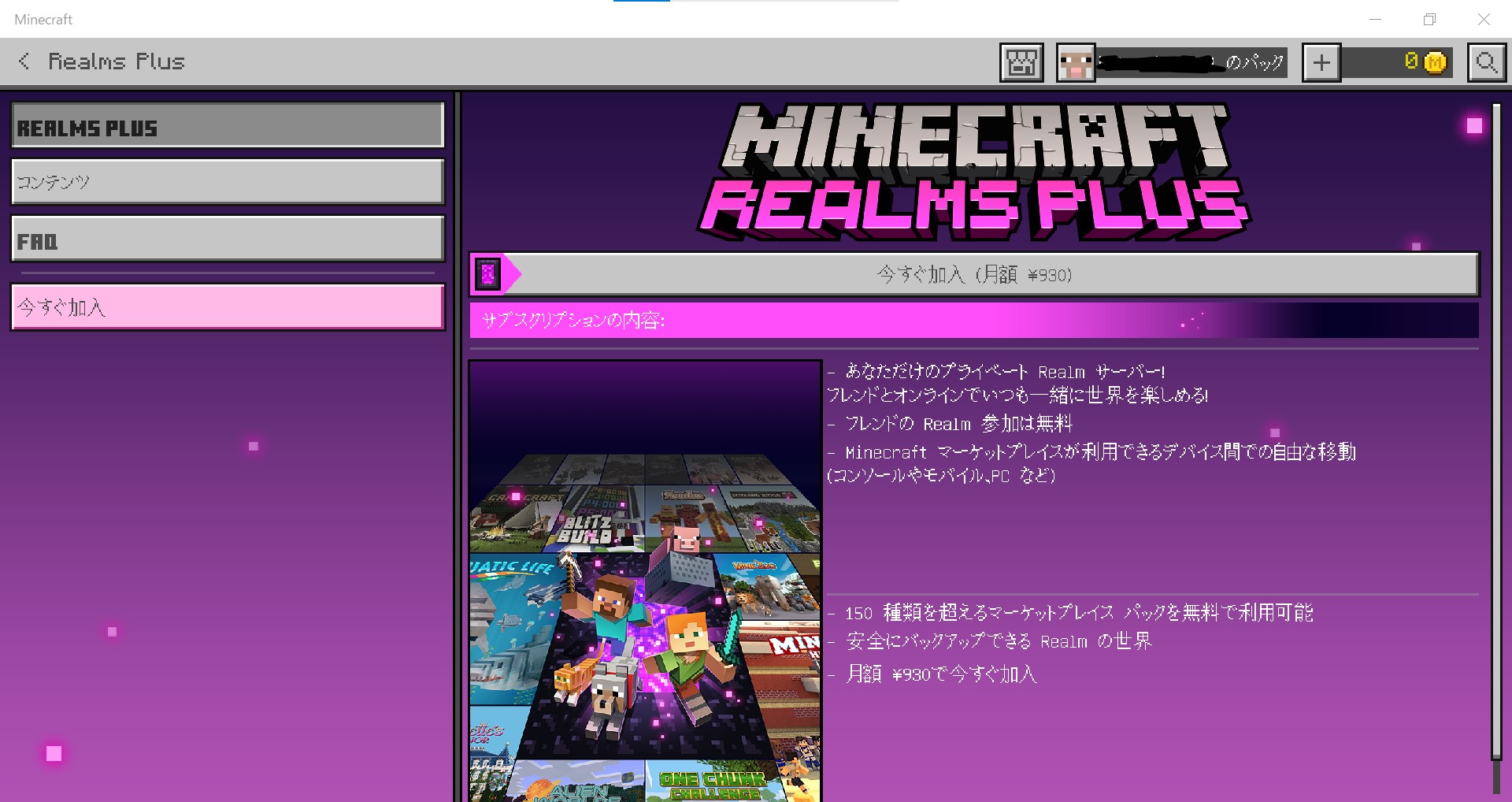This screenshot has height=802, width=1512.
Task: Minimize the Minecraft window
Action: point(1375,20)
